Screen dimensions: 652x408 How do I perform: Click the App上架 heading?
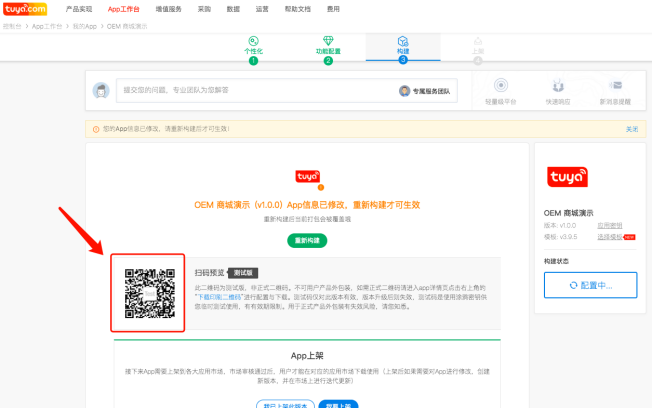pos(307,356)
